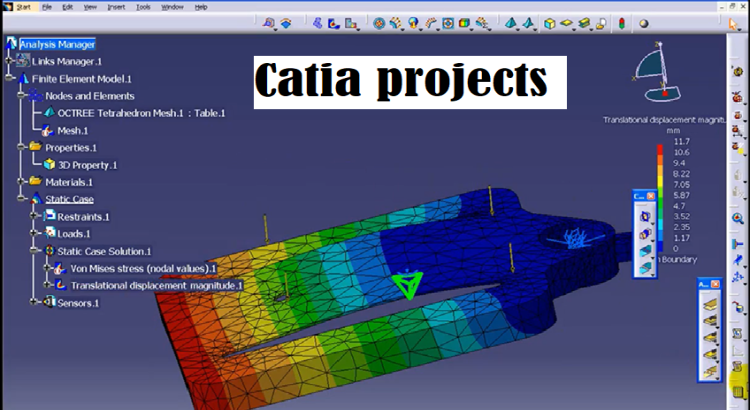This screenshot has height=410, width=750.
Task: Click the blue clamp restraint icon in right toolbar
Action: click(x=738, y=244)
